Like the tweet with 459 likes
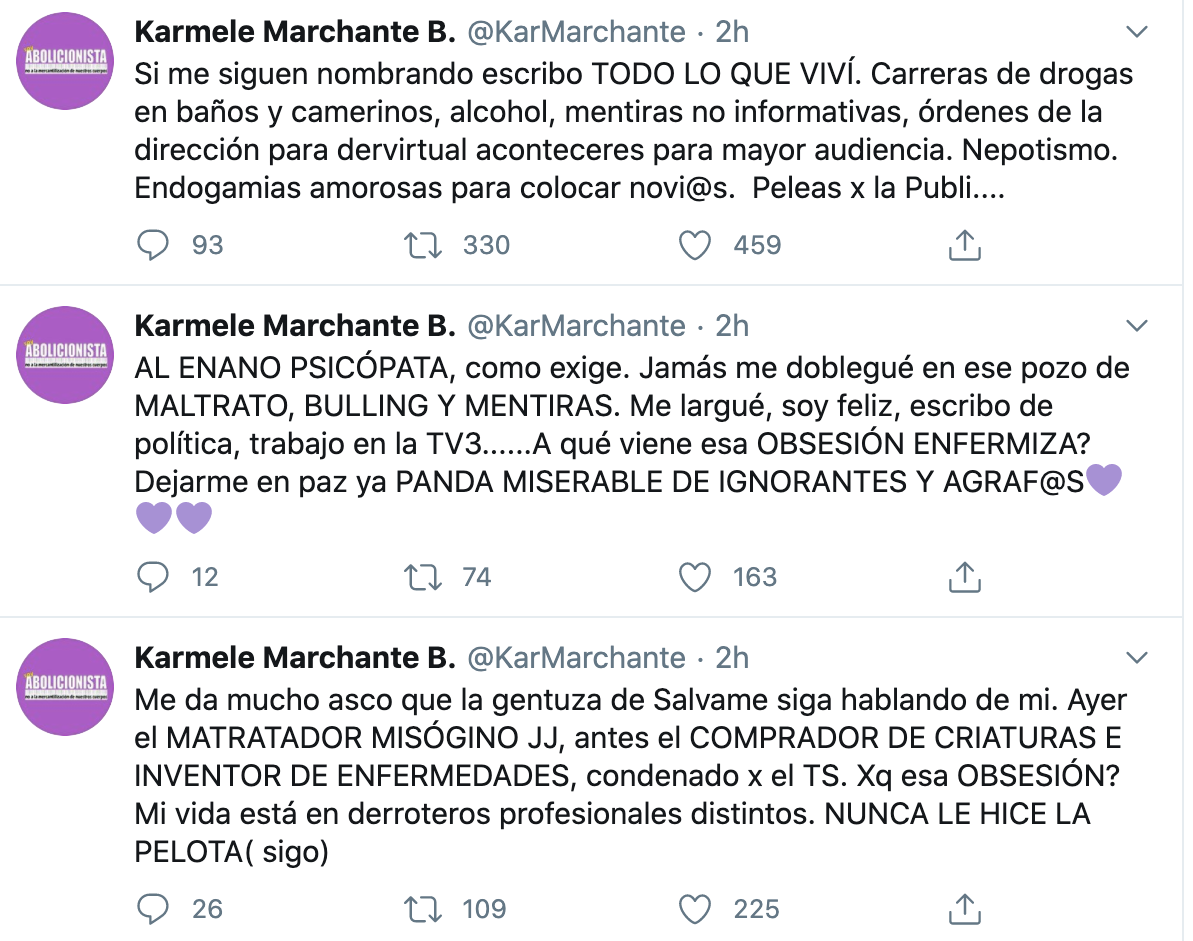The height and width of the screenshot is (941, 1193). [x=695, y=245]
